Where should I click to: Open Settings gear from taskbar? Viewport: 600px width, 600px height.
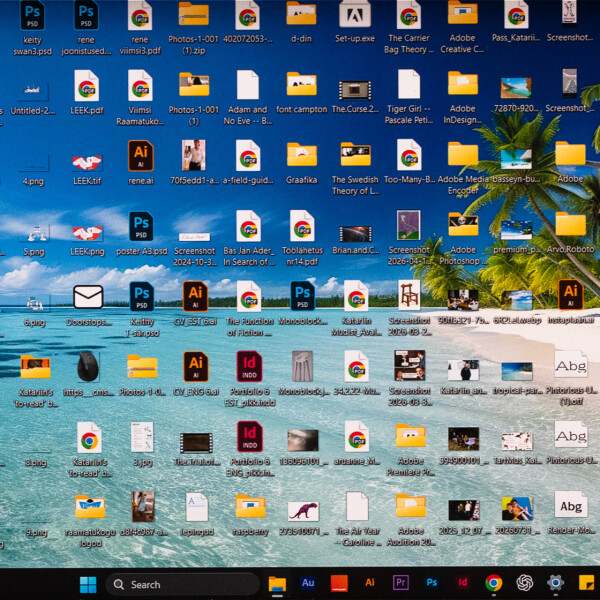click(x=556, y=583)
